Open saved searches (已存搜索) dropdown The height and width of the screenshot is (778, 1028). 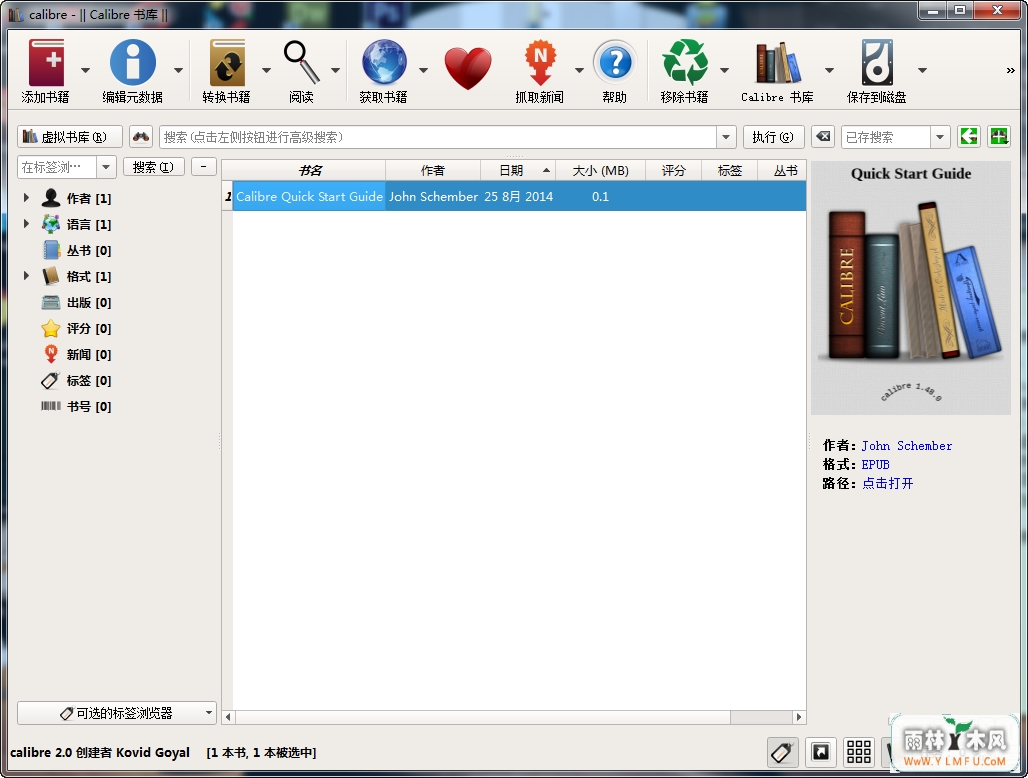940,137
